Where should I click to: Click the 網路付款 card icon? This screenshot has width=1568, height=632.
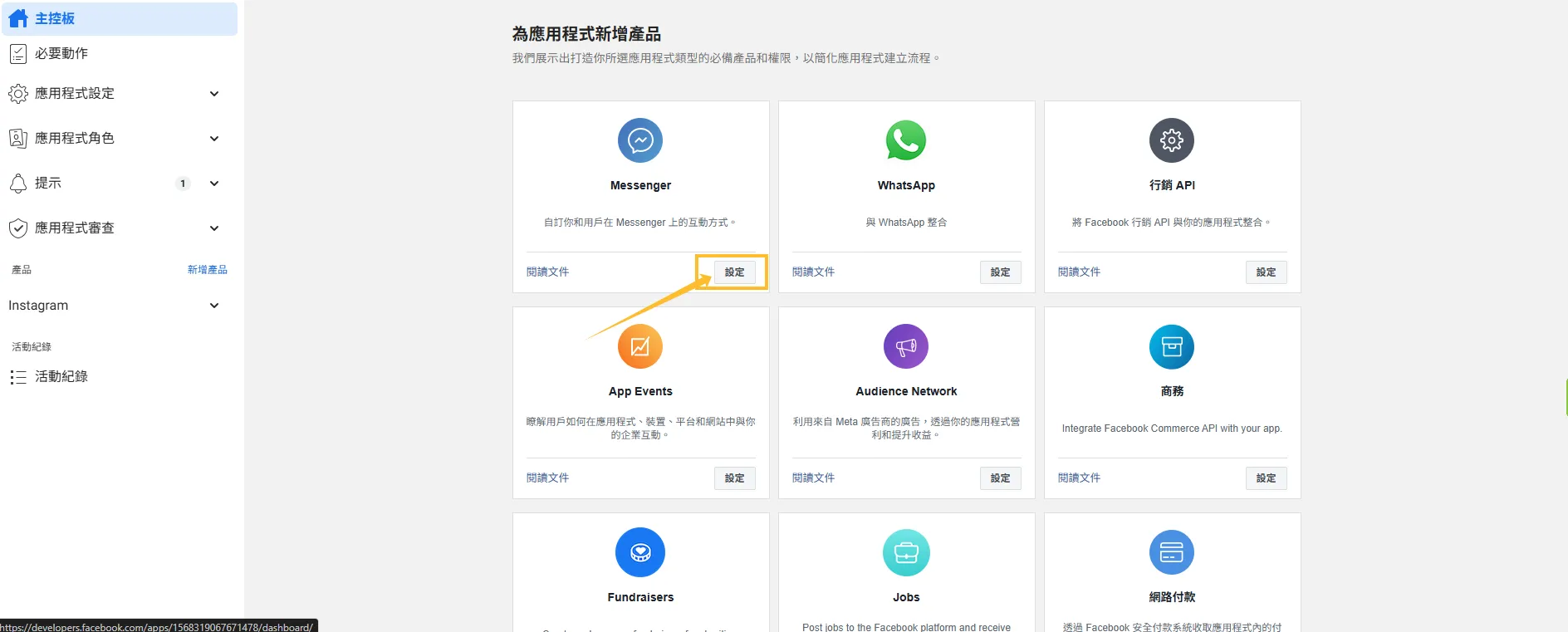(x=1172, y=552)
